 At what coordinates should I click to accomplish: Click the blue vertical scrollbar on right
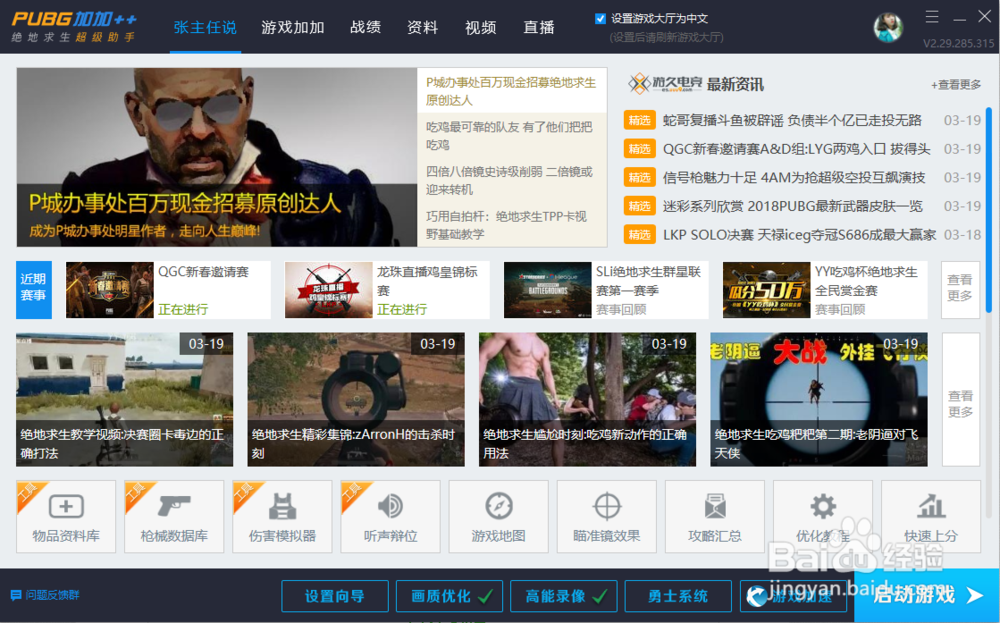click(989, 210)
